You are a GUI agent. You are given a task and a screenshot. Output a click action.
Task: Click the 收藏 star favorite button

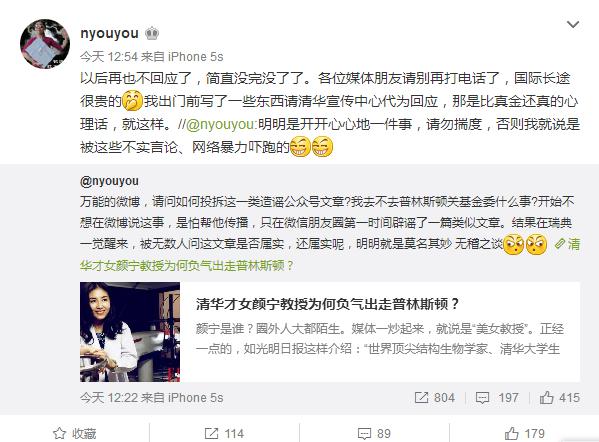coord(75,434)
